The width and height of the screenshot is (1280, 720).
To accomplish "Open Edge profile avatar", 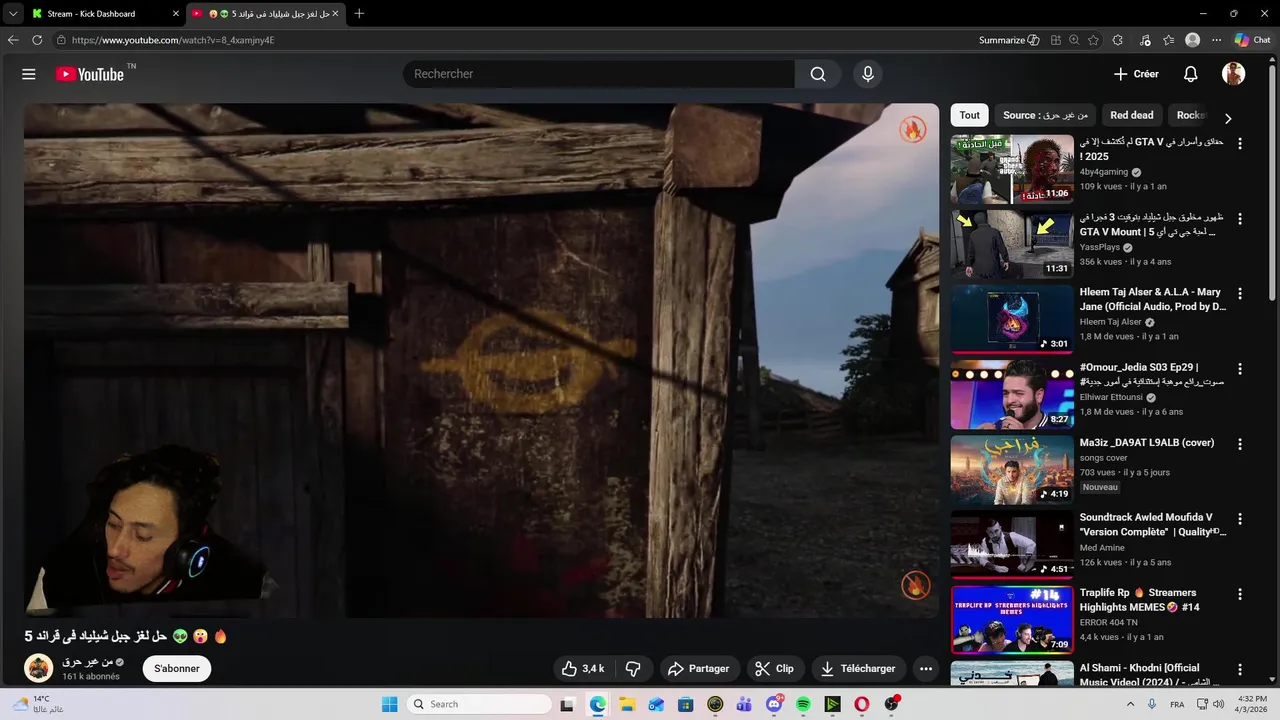I will coord(1192,40).
